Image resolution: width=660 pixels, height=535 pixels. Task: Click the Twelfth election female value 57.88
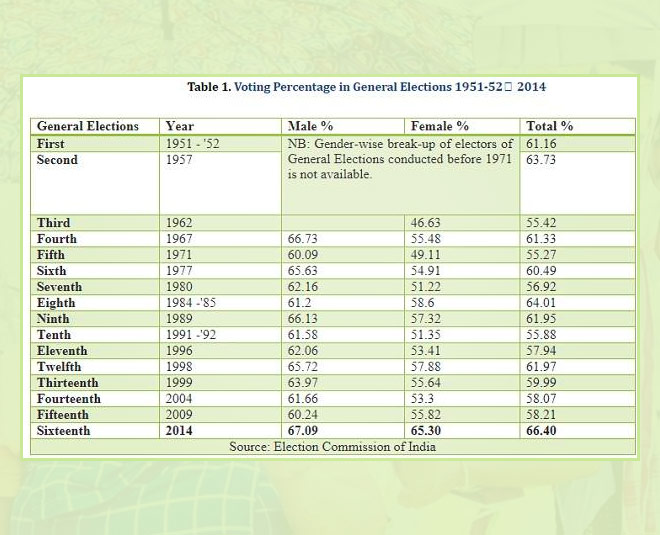point(426,367)
